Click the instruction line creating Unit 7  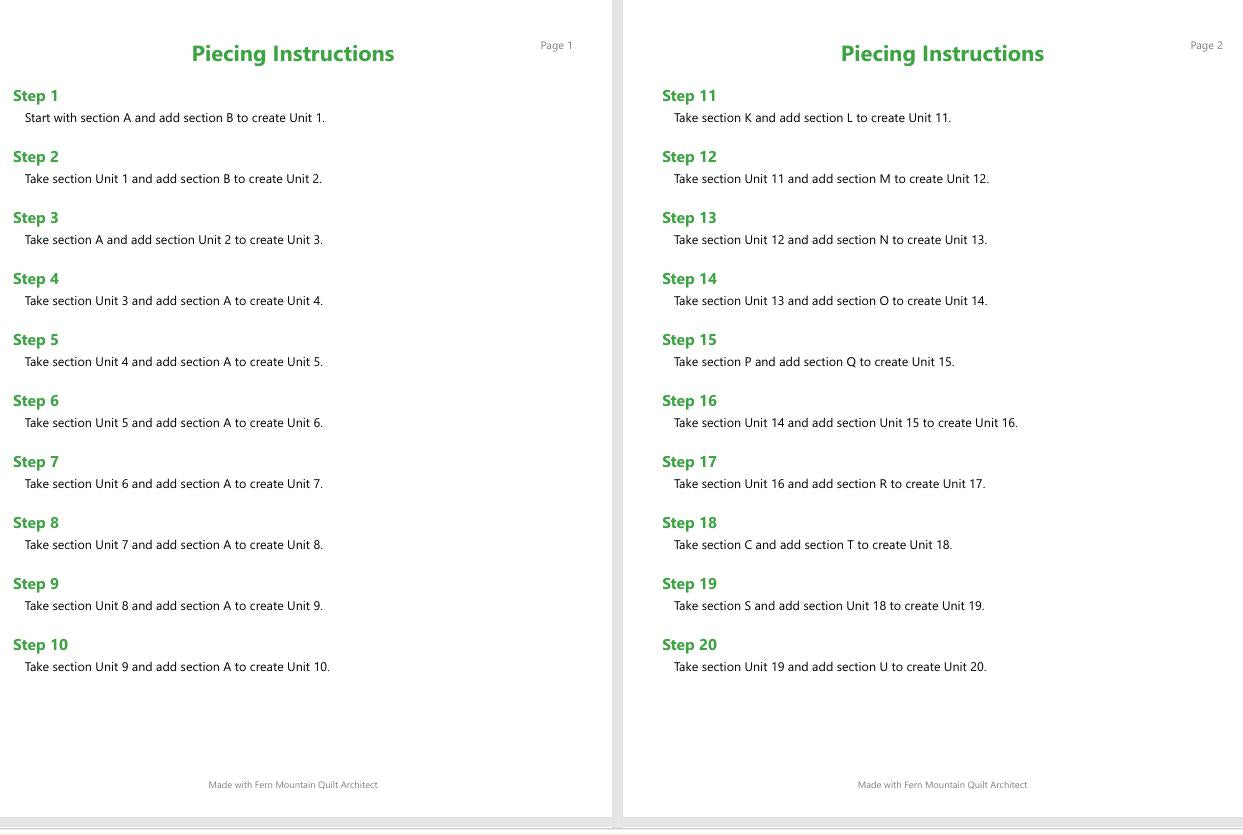tap(174, 484)
